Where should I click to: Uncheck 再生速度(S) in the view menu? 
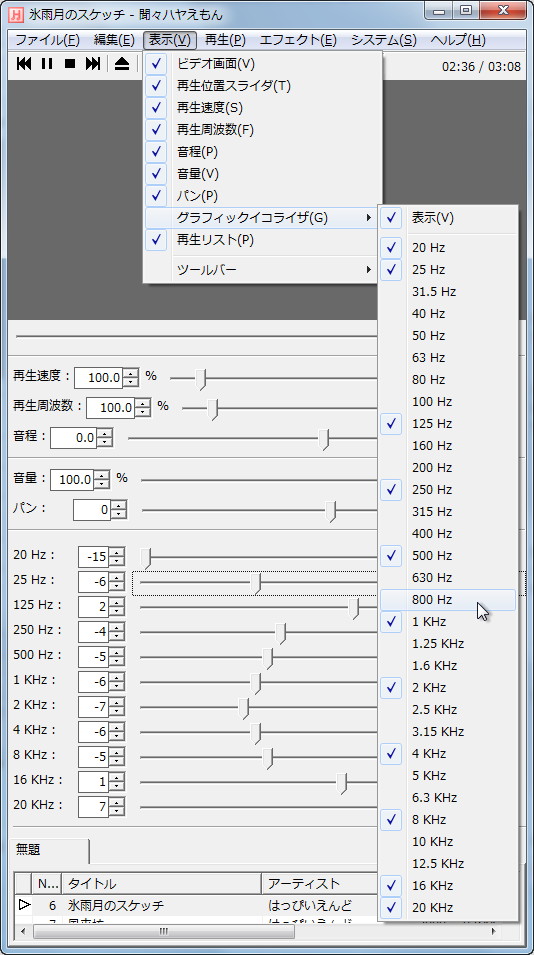click(x=262, y=108)
